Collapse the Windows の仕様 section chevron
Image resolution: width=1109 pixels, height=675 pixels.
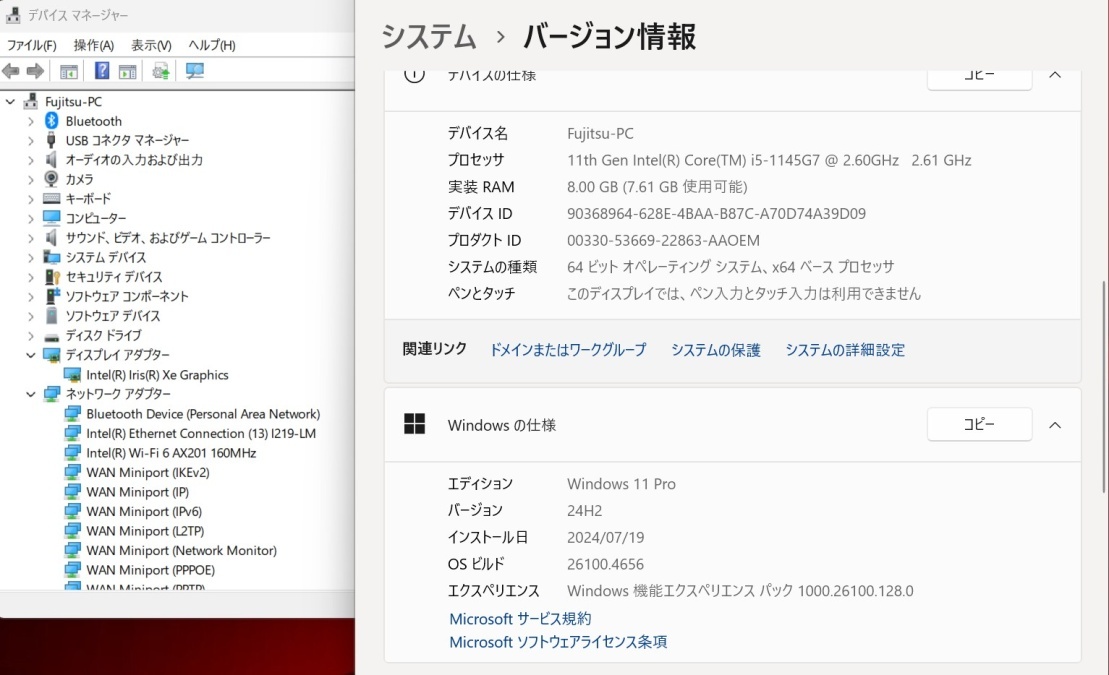point(1054,425)
